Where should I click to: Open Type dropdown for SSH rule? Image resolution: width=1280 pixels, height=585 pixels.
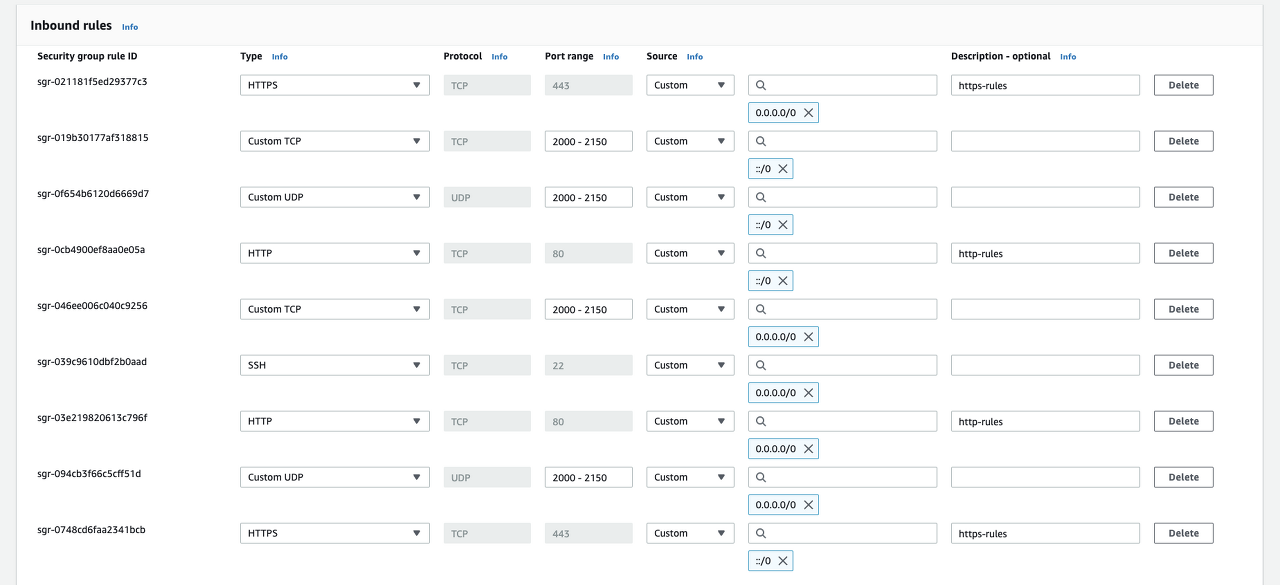[335, 365]
